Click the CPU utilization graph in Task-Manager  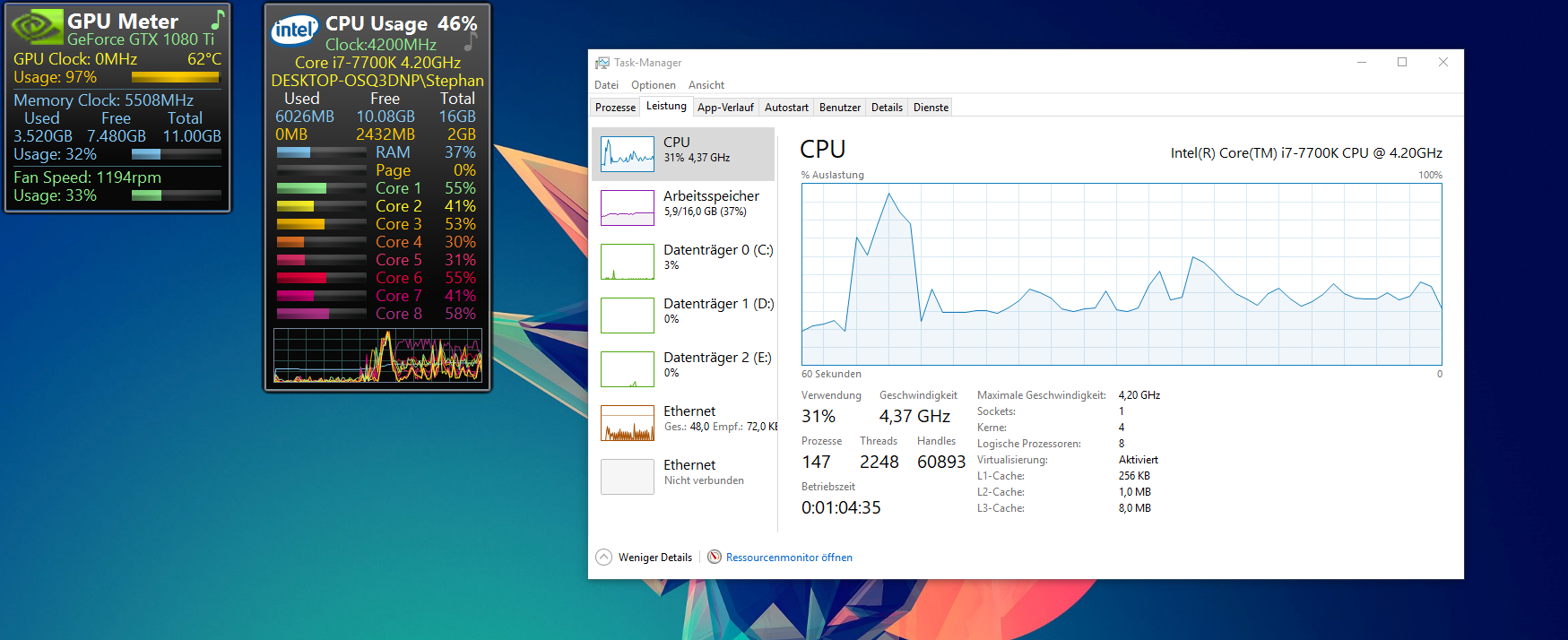tap(1122, 274)
